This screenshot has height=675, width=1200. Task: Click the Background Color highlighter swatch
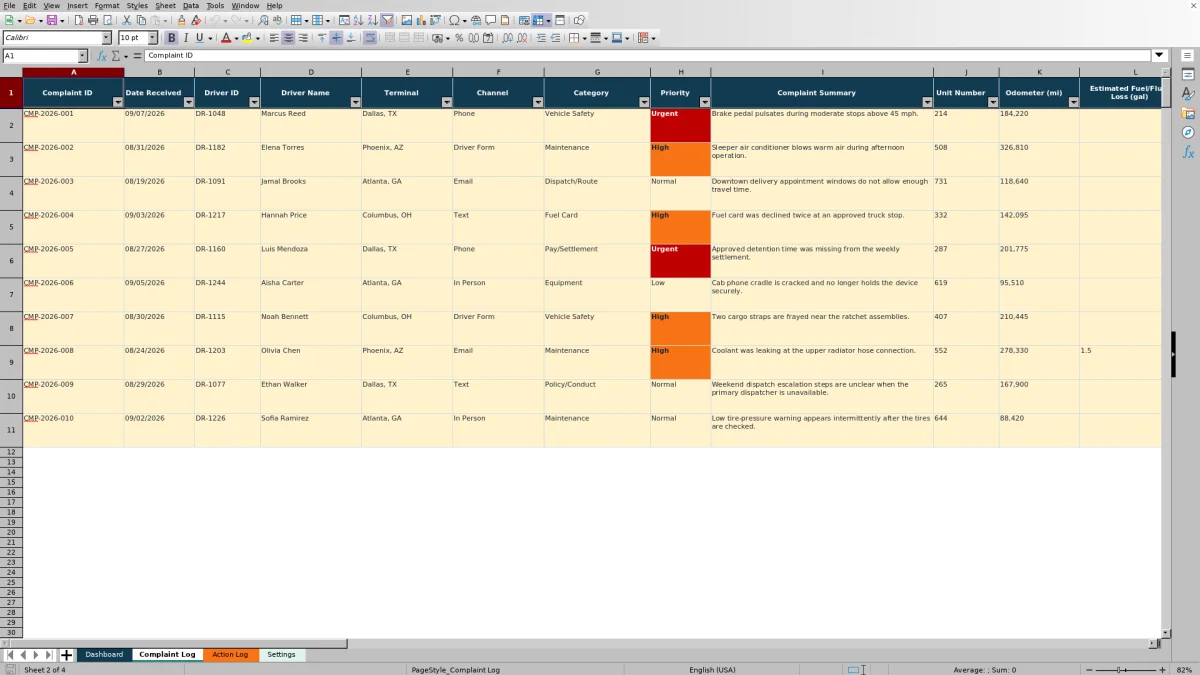click(x=246, y=38)
